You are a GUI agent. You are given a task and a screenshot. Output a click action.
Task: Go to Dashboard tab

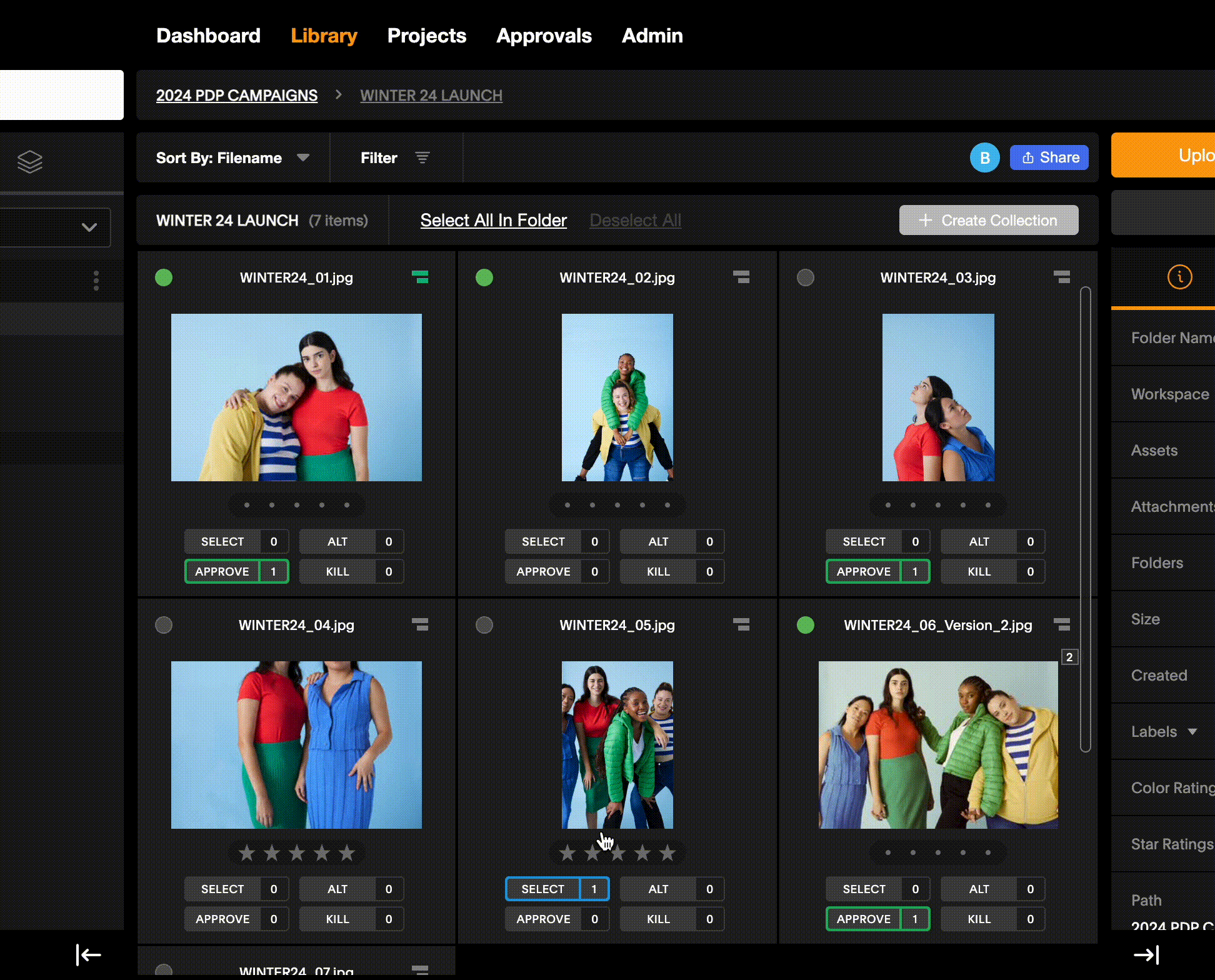208,36
